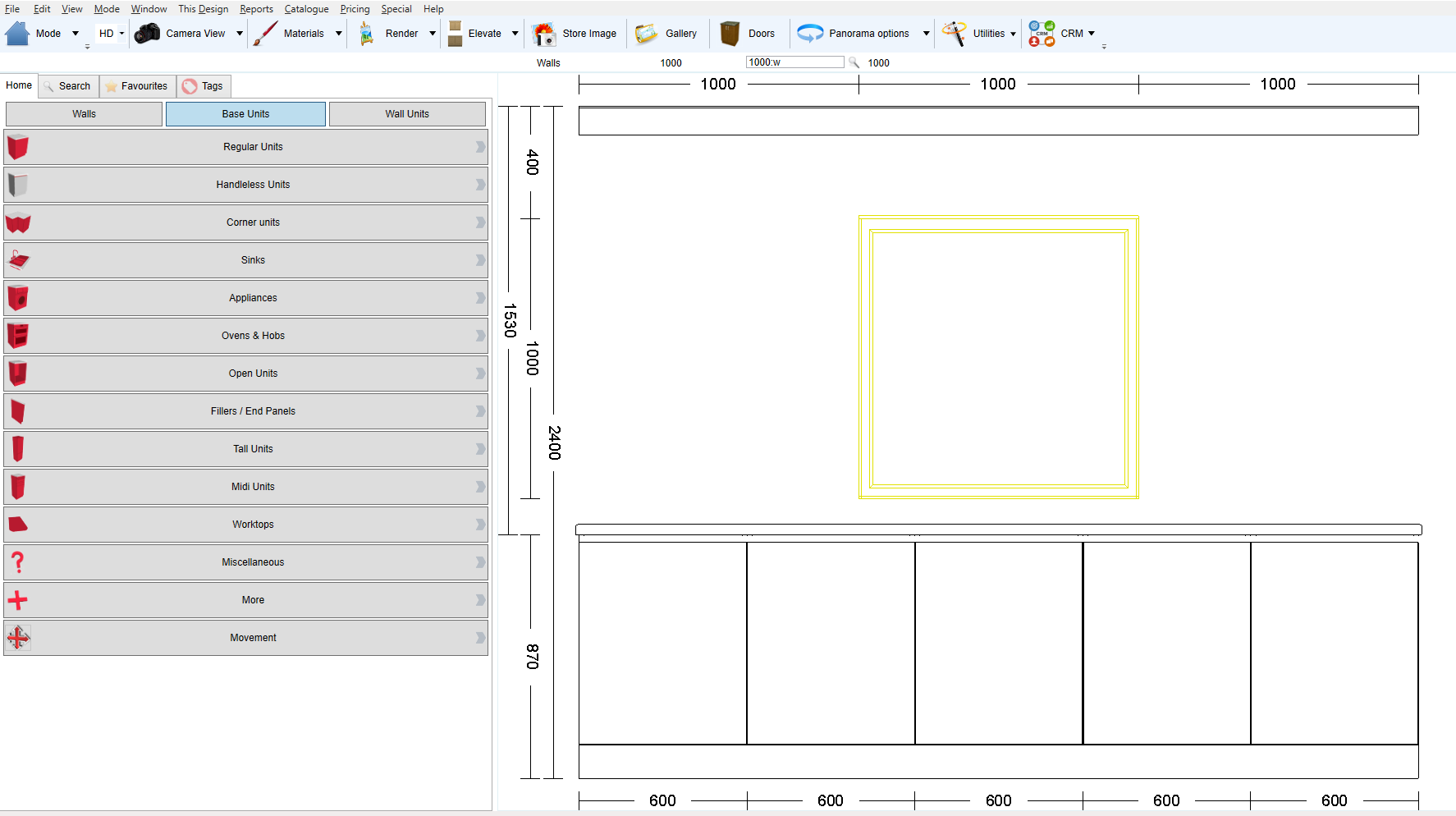The width and height of the screenshot is (1456, 816).
Task: Click the magnifier icon beside the width field
Action: click(854, 62)
